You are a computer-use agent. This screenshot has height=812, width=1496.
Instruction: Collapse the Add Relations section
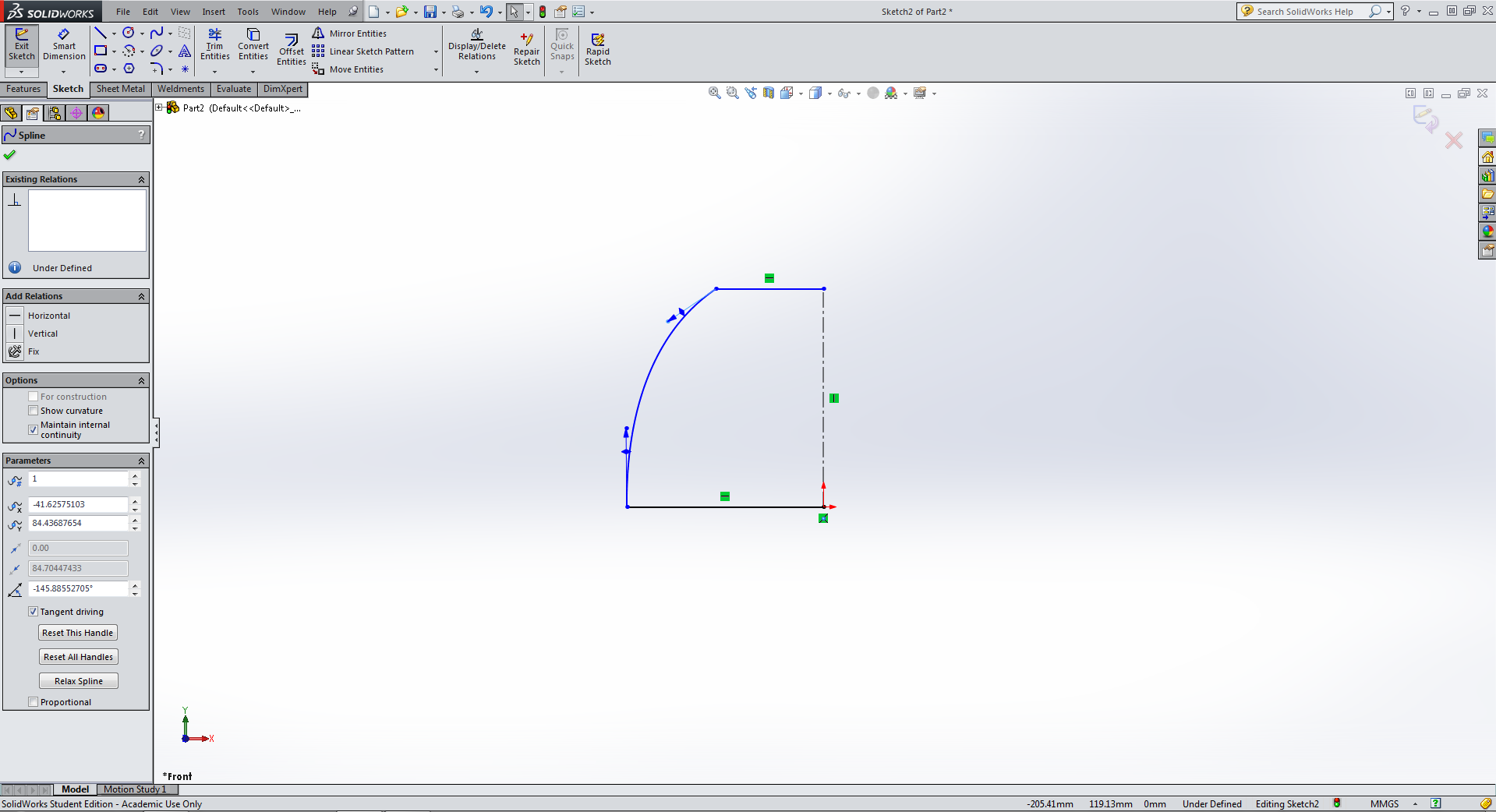point(142,296)
